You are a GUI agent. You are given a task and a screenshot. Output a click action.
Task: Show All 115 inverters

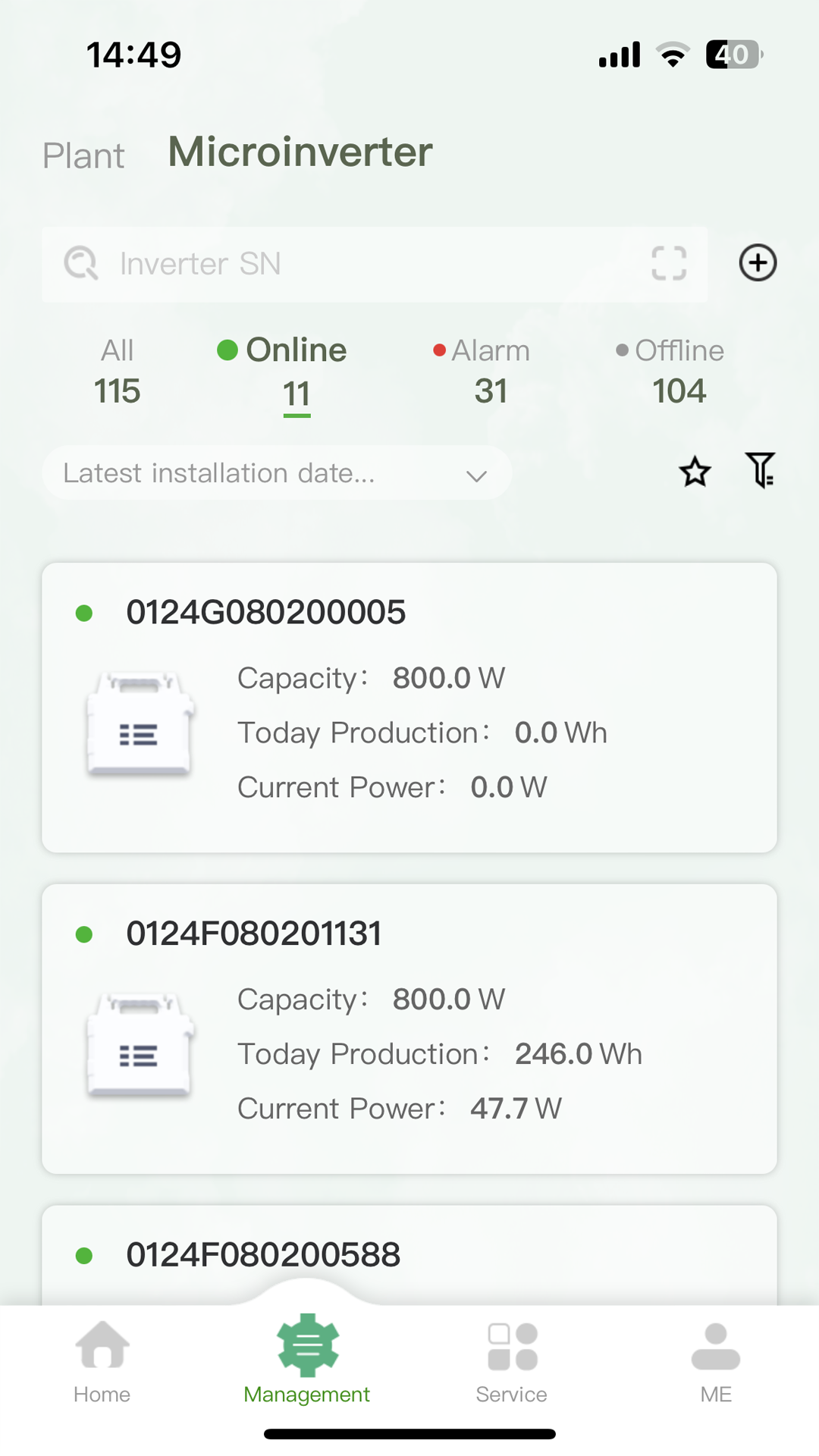118,372
